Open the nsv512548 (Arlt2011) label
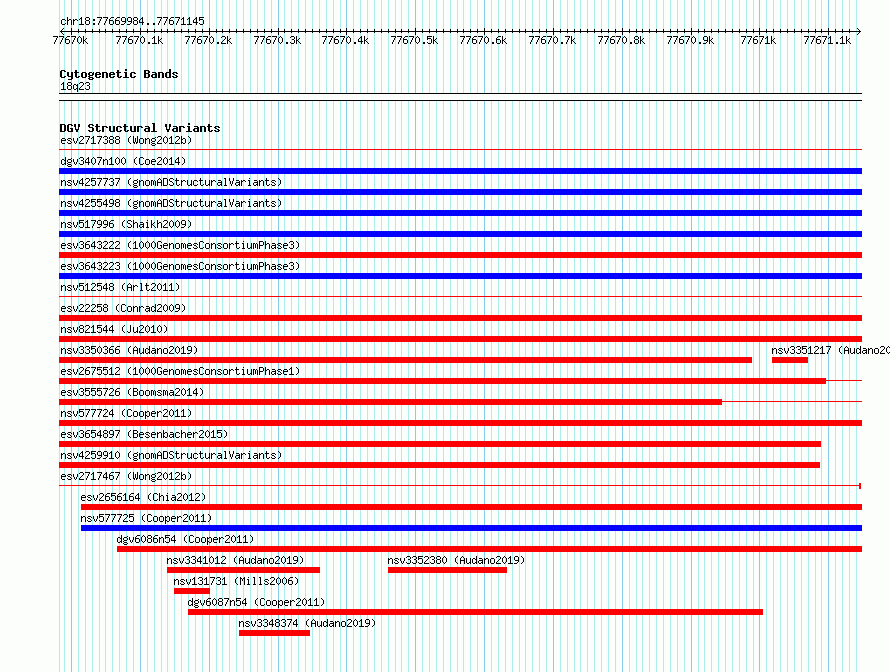 120,287
